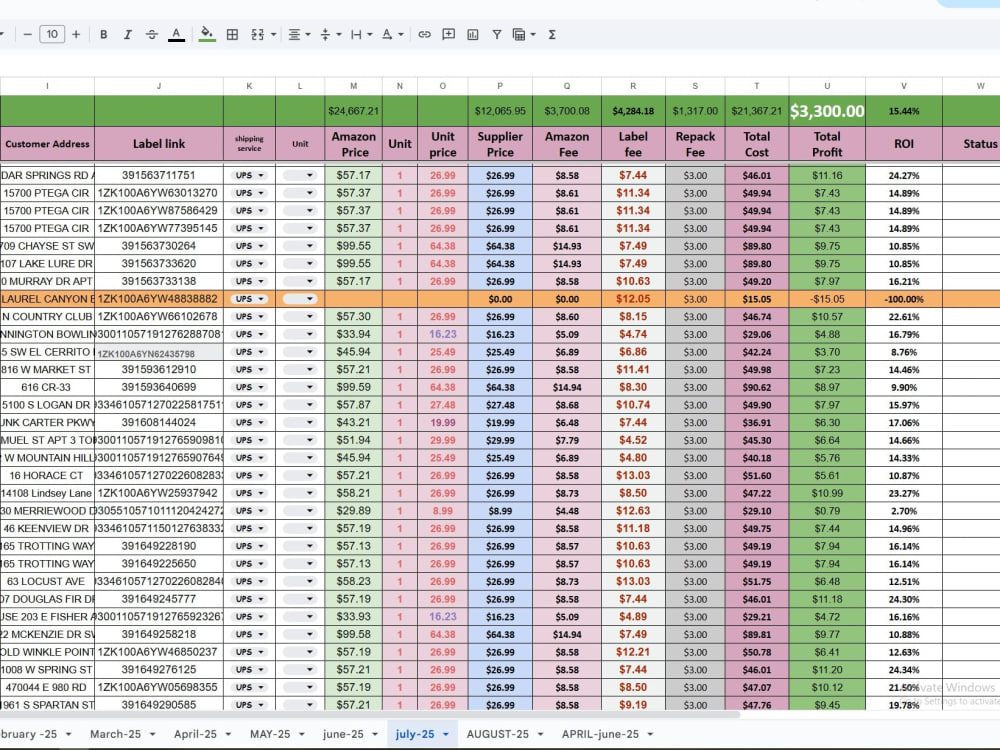Open AUGUST-25 tab menu arrow
This screenshot has height=750, width=1000.
click(540, 735)
